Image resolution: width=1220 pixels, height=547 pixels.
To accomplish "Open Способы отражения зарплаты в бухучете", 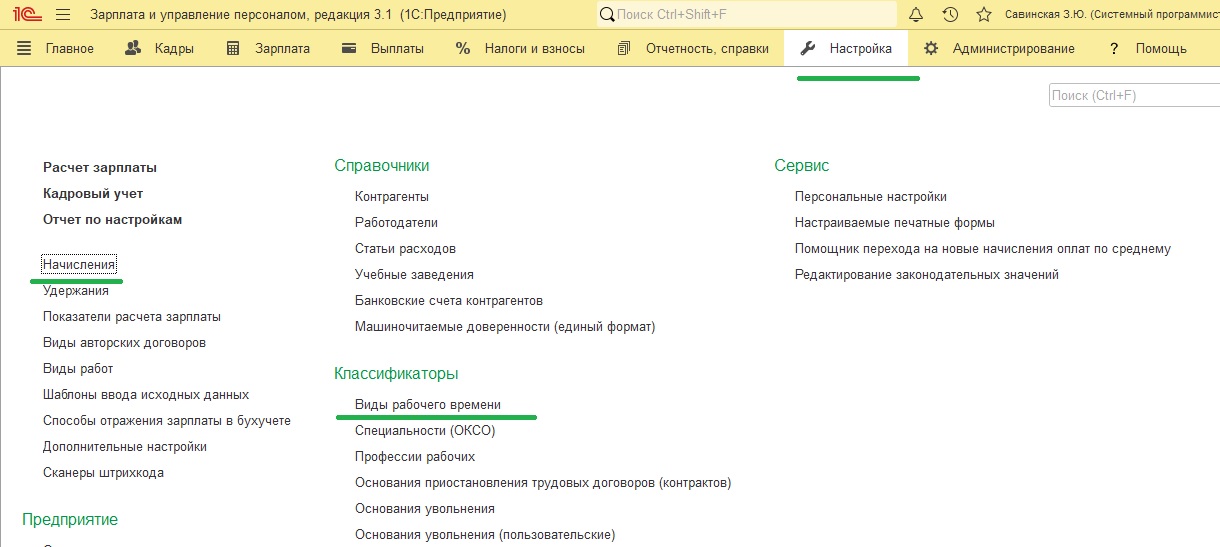I will (167, 421).
